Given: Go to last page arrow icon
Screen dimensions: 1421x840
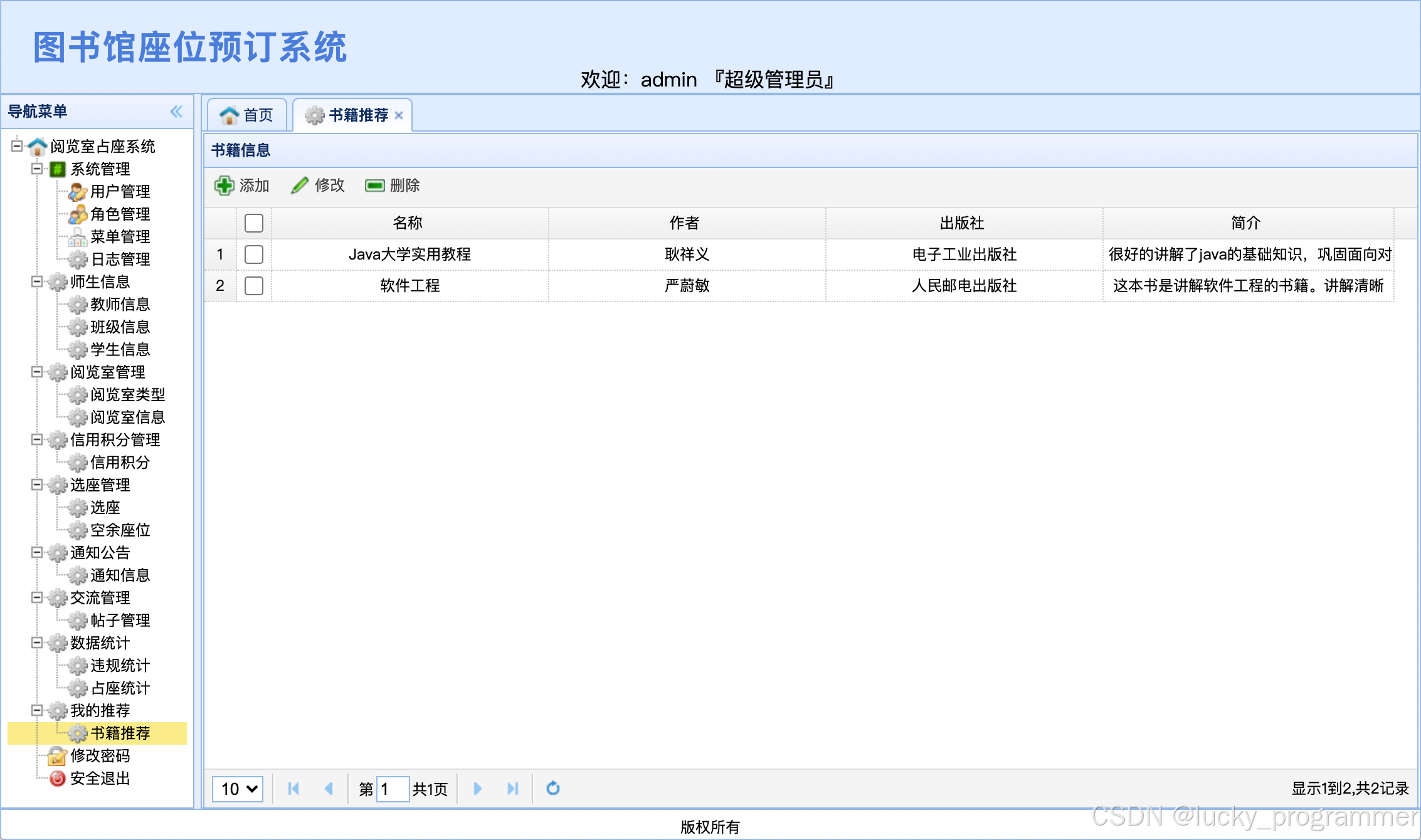Looking at the screenshot, I should click(x=512, y=788).
